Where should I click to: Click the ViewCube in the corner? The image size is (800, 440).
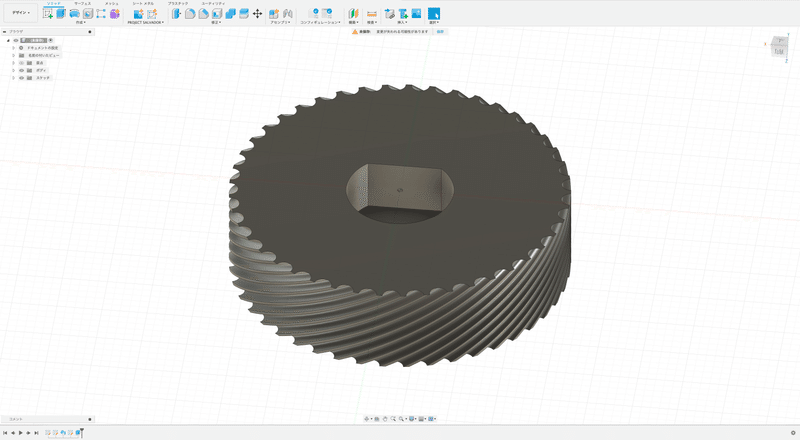(x=779, y=46)
